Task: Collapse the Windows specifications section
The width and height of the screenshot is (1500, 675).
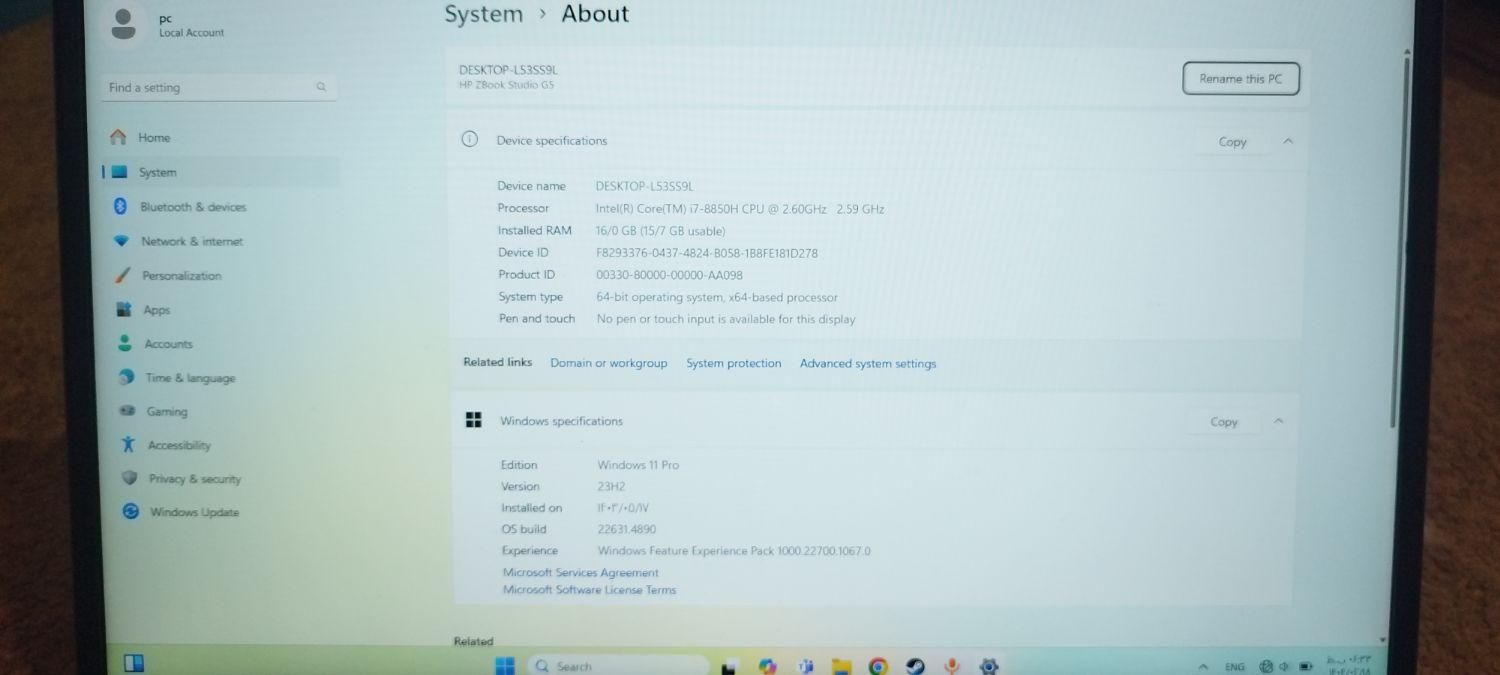Action: click(x=1278, y=421)
